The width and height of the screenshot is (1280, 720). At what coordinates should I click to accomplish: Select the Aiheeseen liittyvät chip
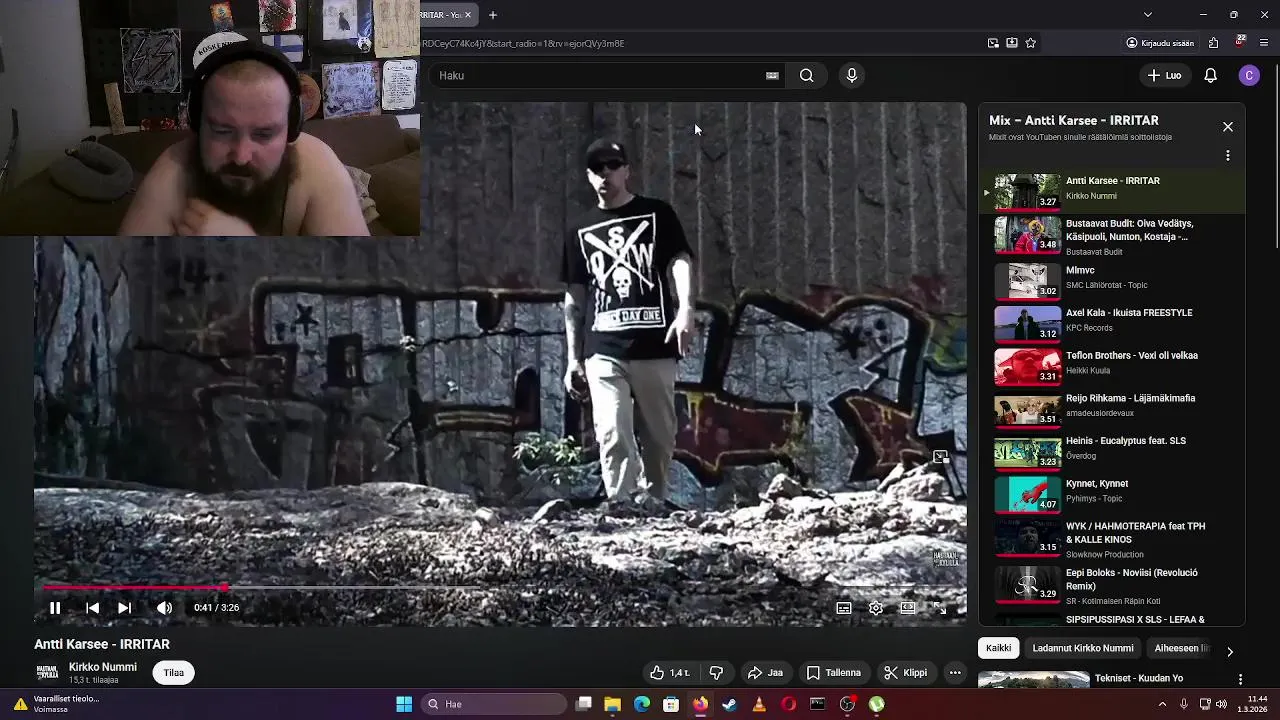1182,648
